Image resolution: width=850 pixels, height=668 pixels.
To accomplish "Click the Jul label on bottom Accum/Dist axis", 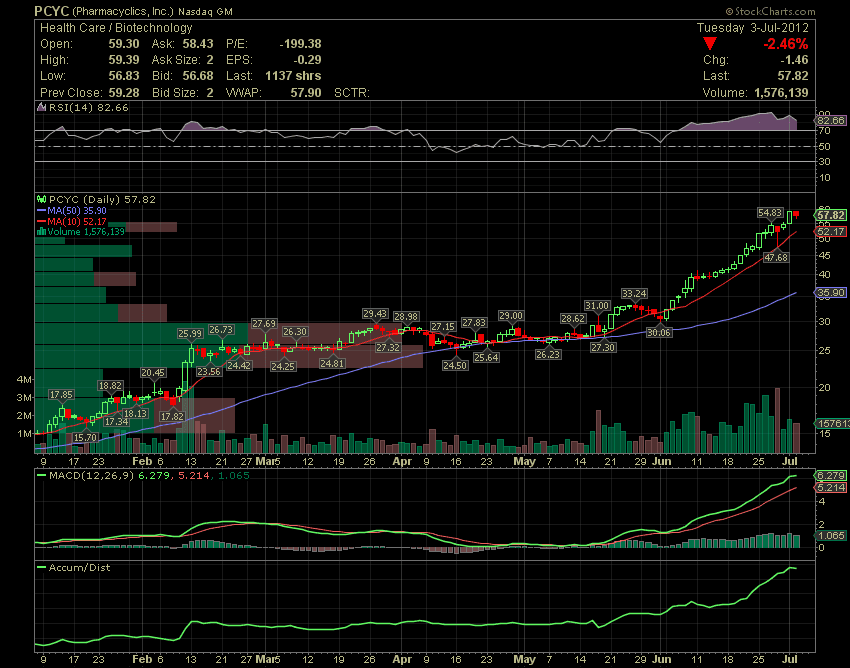I will (x=790, y=659).
